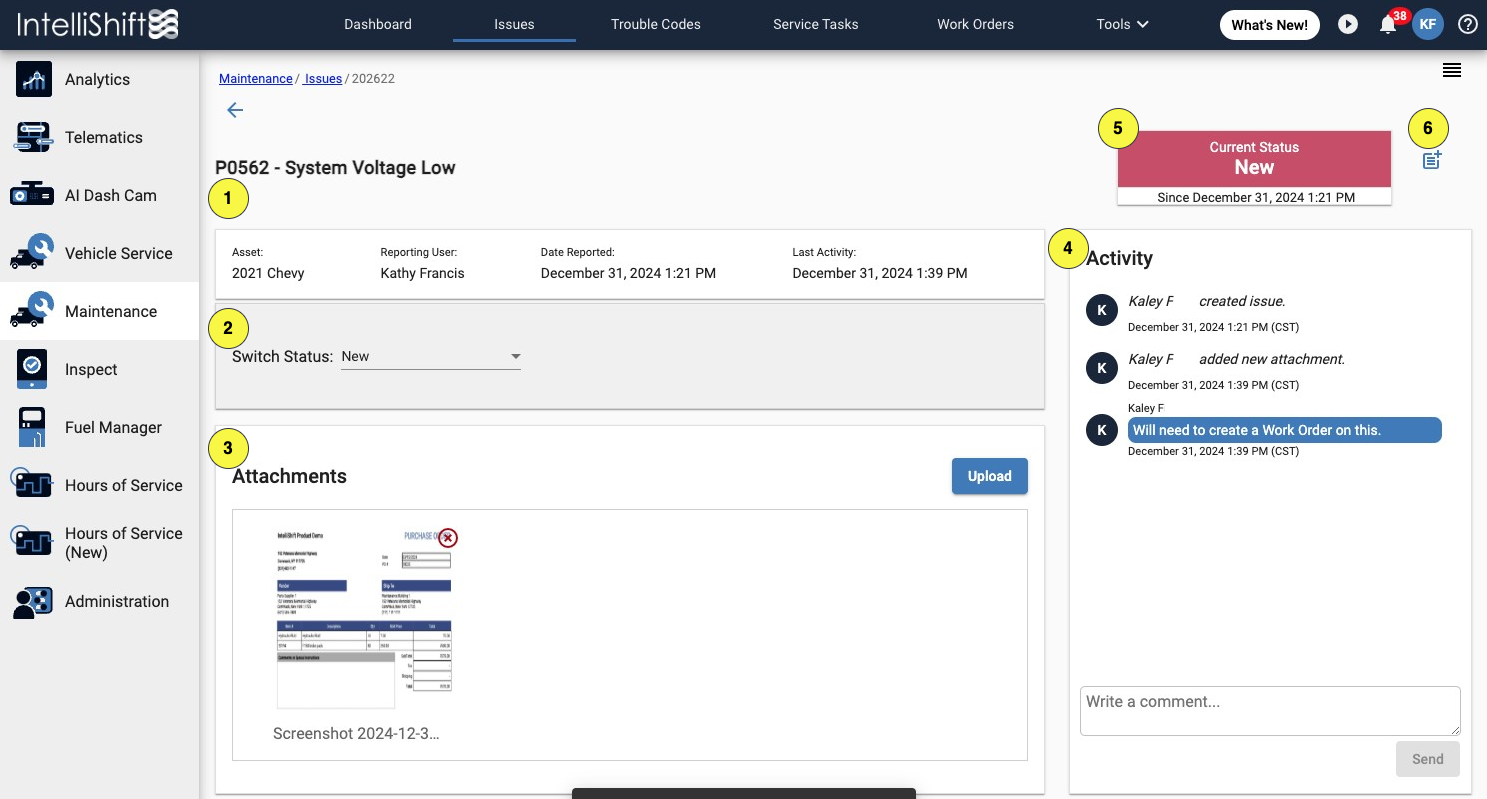Remove the attachment with red X icon

tap(448, 538)
